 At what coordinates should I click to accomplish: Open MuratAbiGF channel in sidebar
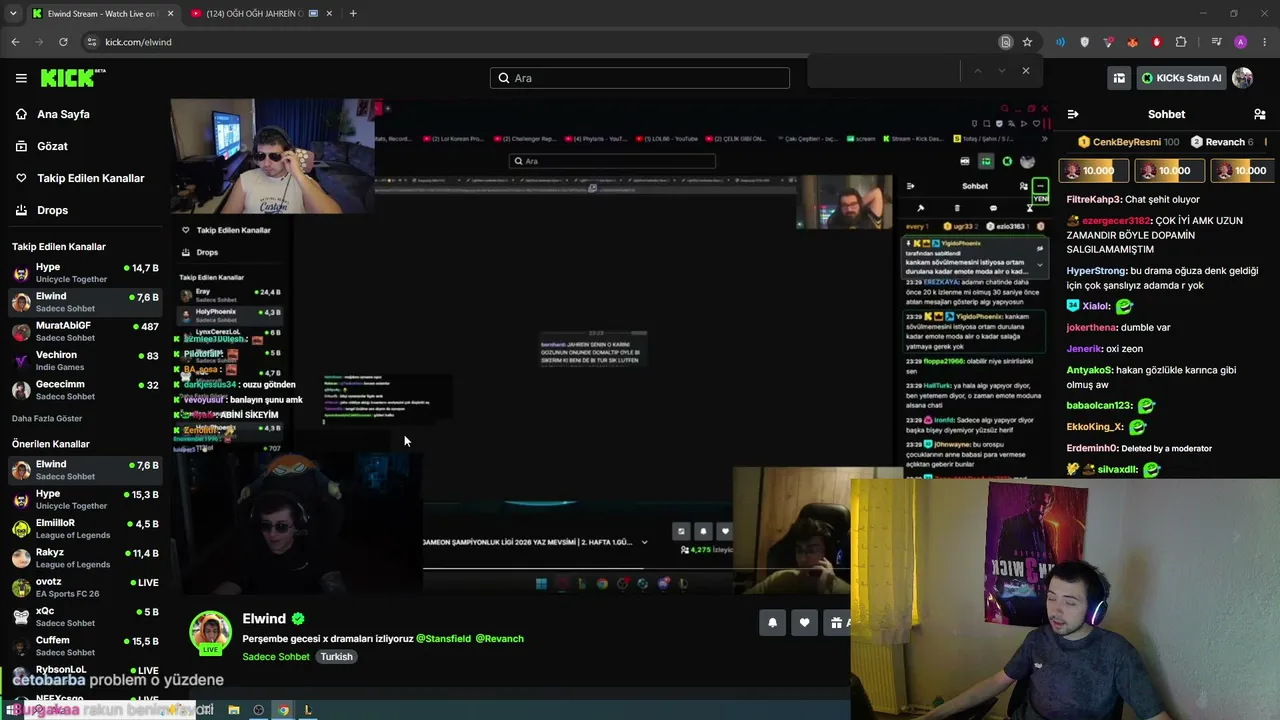tap(85, 331)
